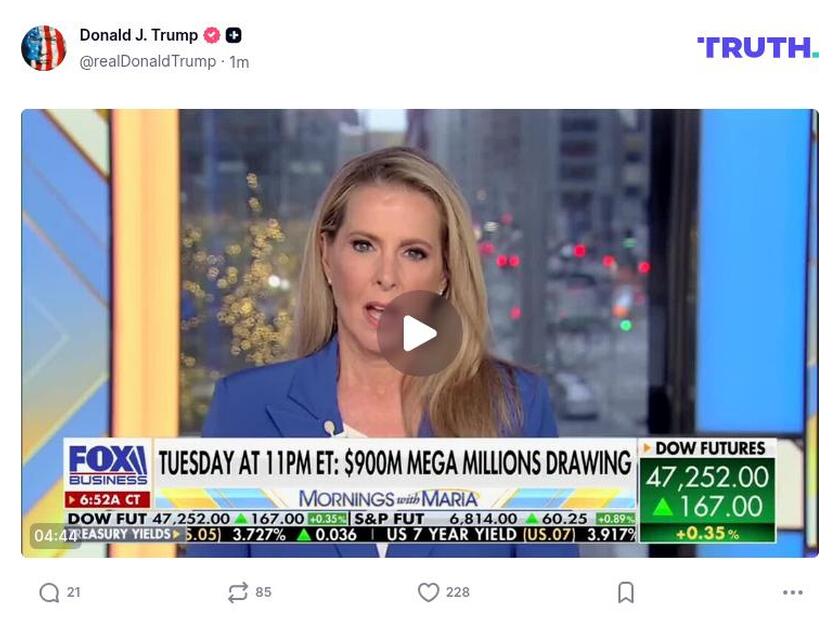This screenshot has width=840, height=632.
Task: Click the red verified checkmark badge
Action: tap(212, 35)
